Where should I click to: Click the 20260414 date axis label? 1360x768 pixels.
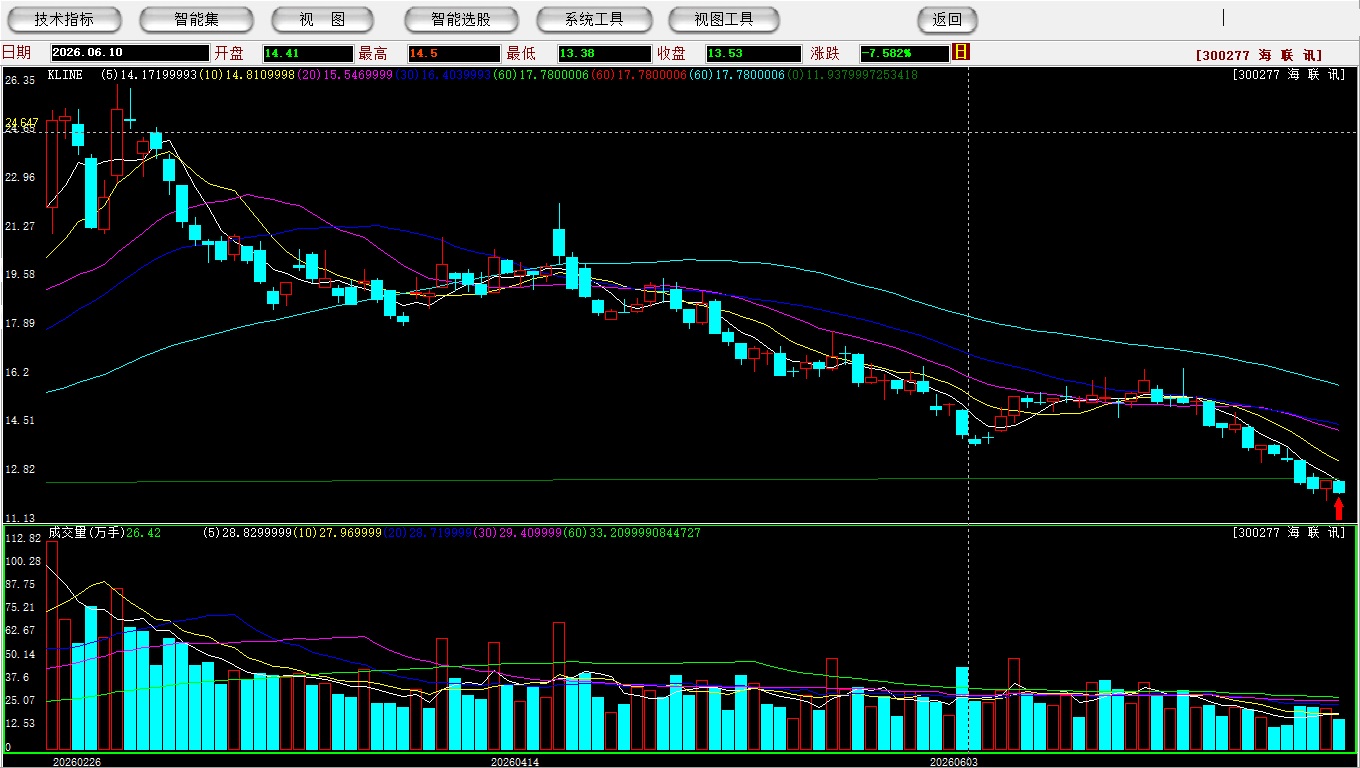pyautogui.click(x=515, y=762)
